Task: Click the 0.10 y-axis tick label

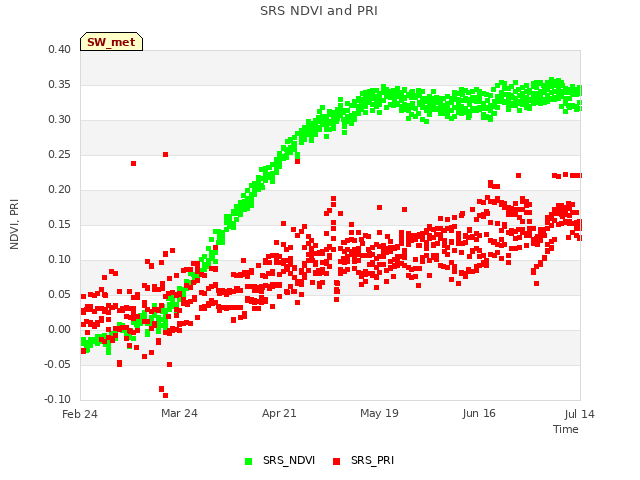Action: (60, 260)
